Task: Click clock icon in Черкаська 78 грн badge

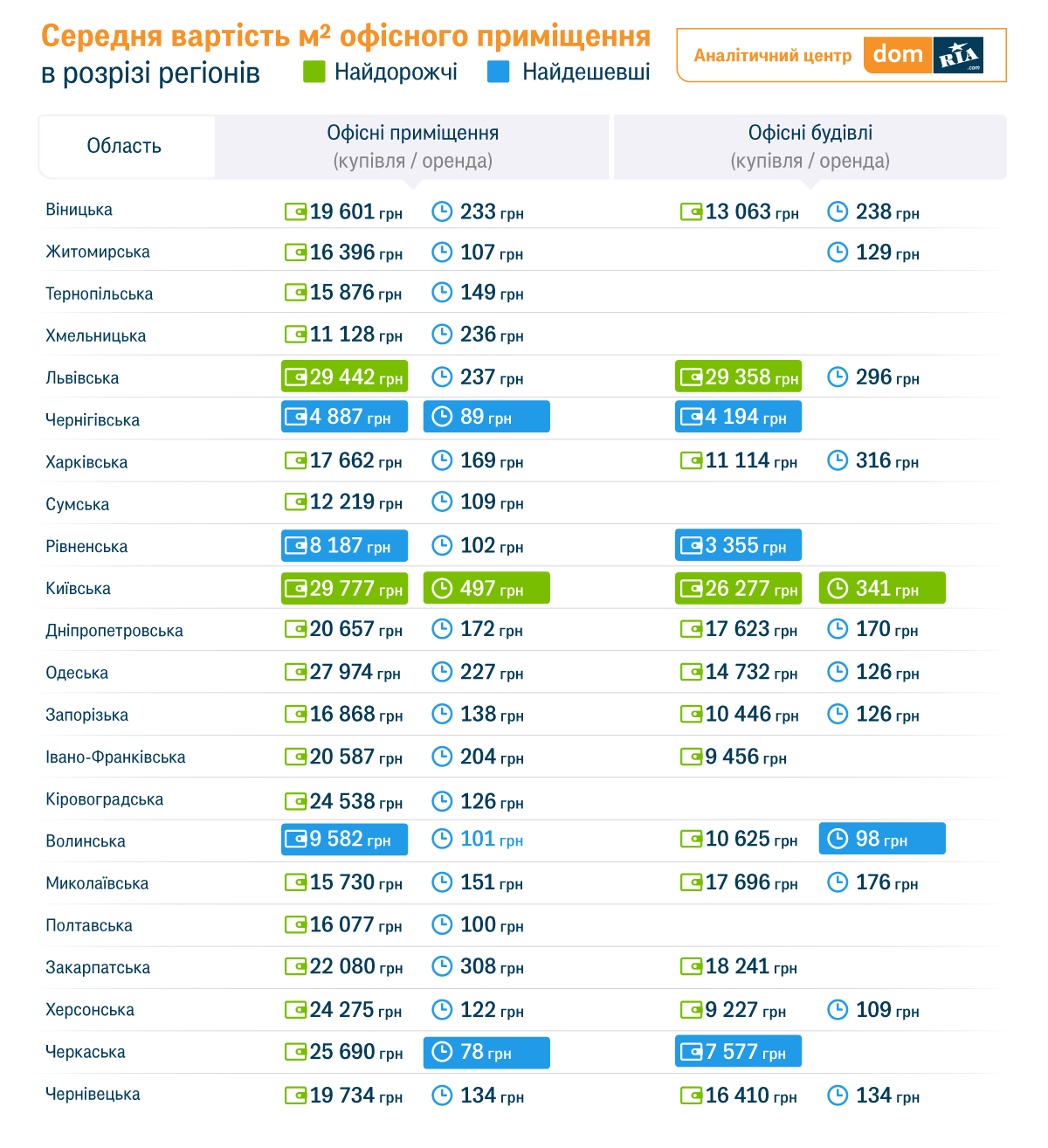Action: coord(443,1052)
